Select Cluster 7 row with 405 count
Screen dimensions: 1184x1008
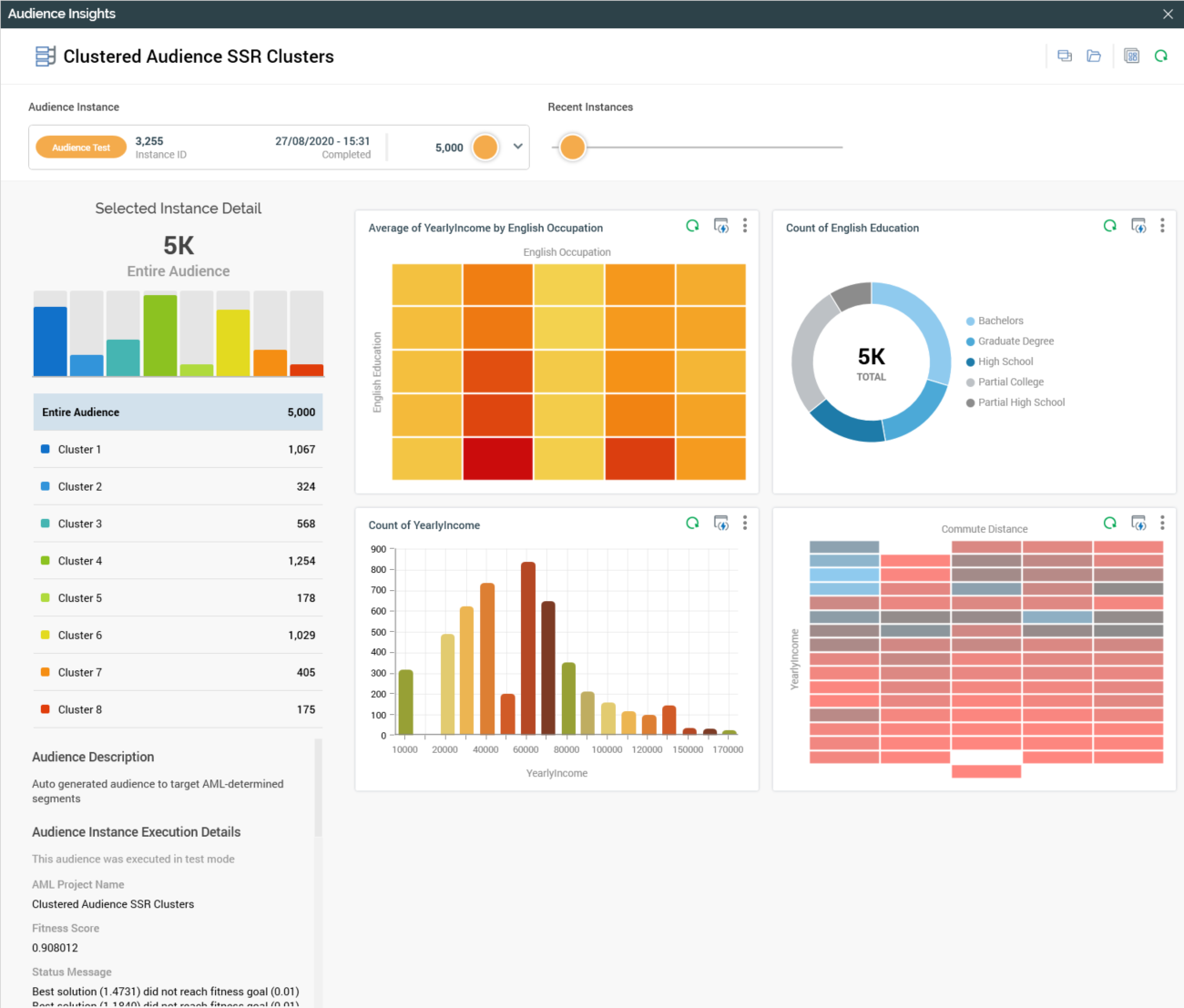coord(178,673)
